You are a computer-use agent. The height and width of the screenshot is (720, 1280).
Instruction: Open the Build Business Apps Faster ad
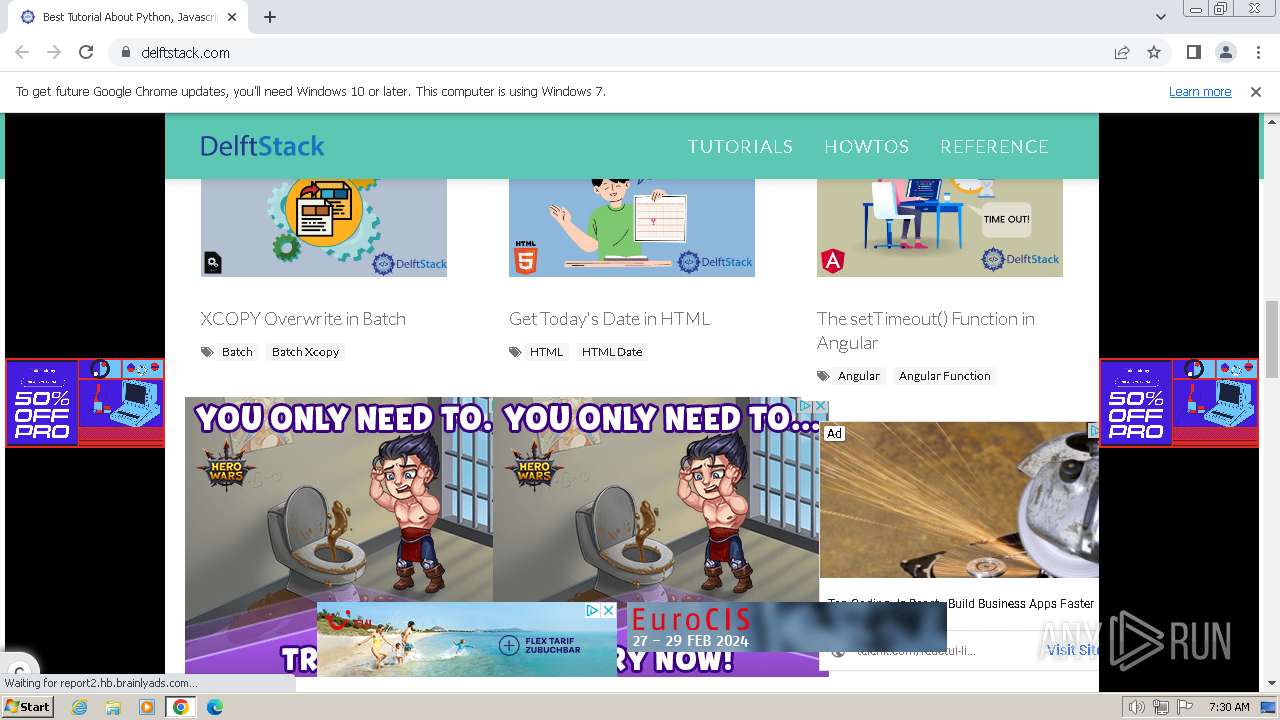pos(960,604)
